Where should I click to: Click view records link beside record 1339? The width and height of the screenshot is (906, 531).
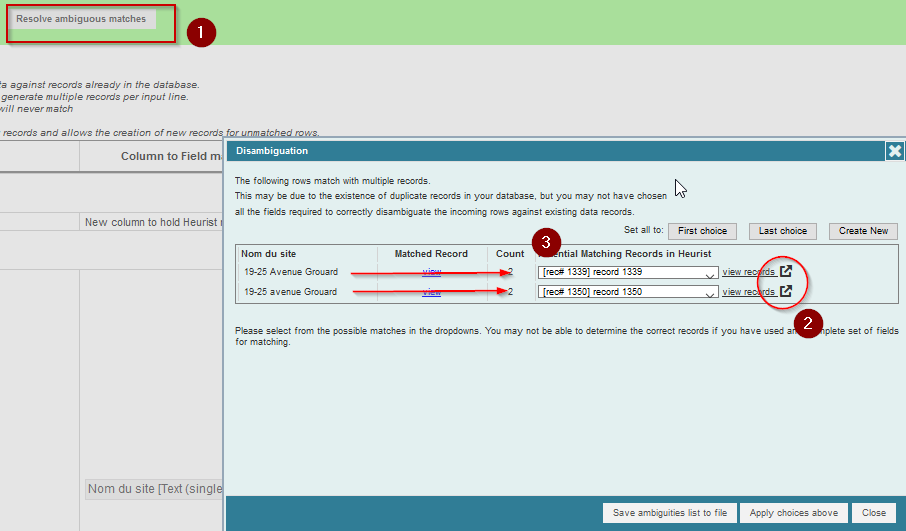748,272
